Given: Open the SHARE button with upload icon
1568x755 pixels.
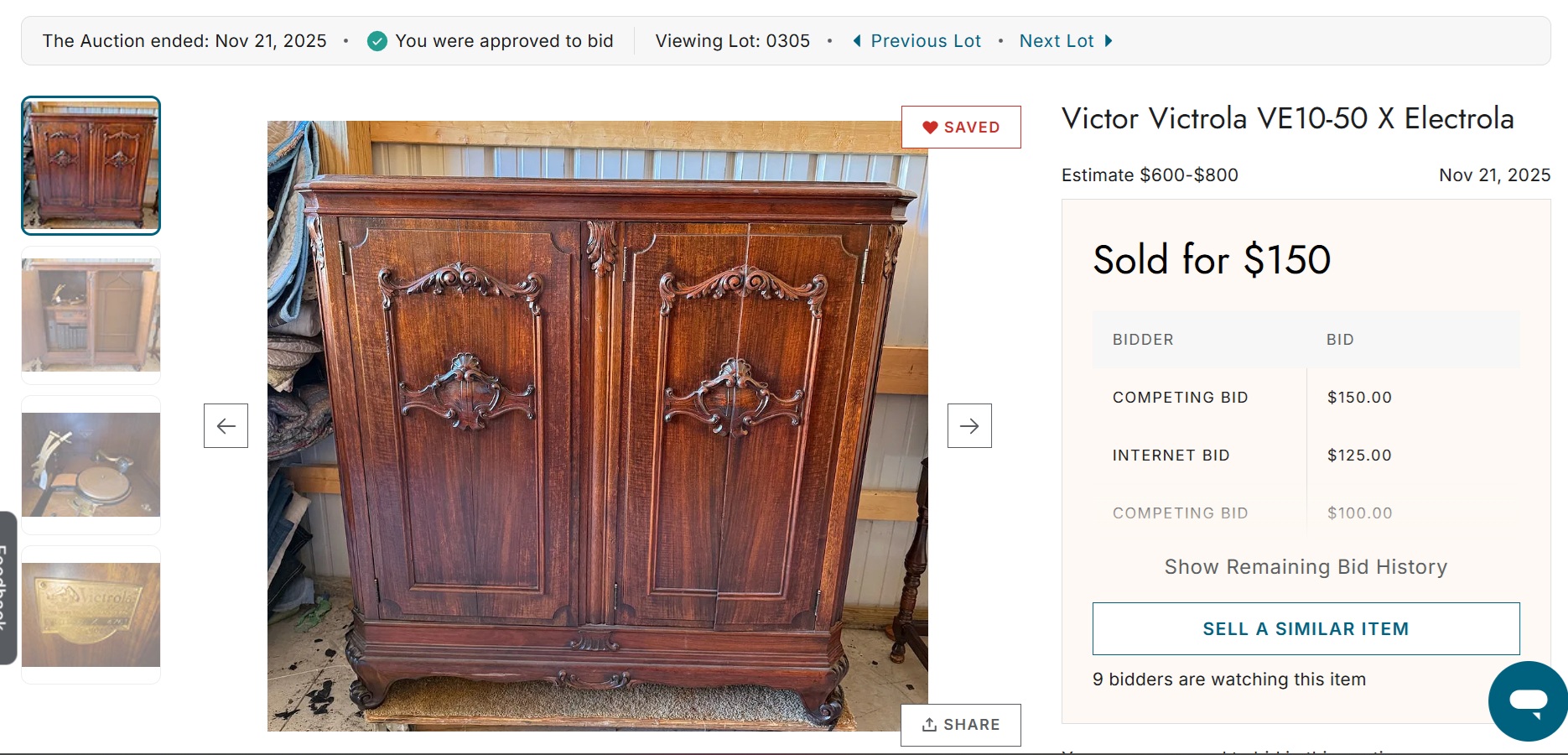Looking at the screenshot, I should tap(961, 725).
